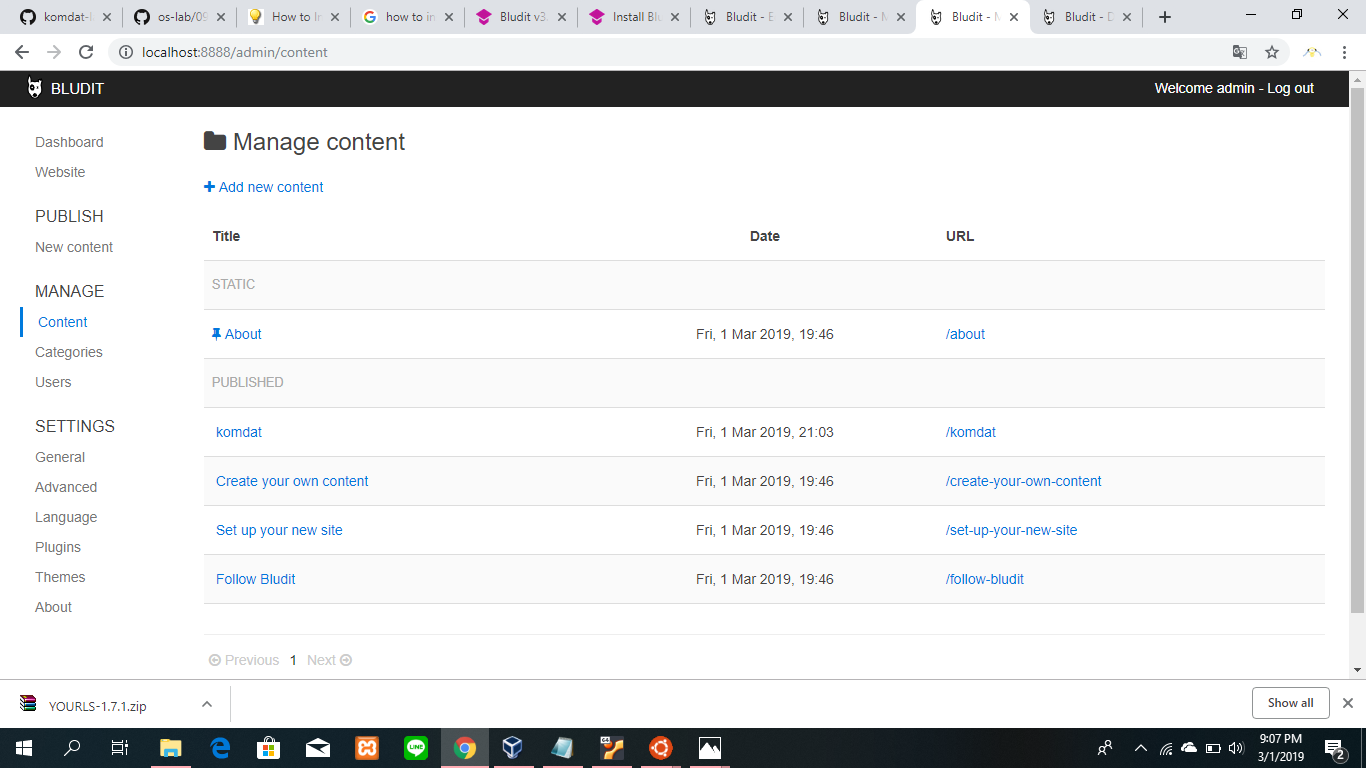Click Previous pagination link
Screen dimensions: 1366x768
point(244,660)
